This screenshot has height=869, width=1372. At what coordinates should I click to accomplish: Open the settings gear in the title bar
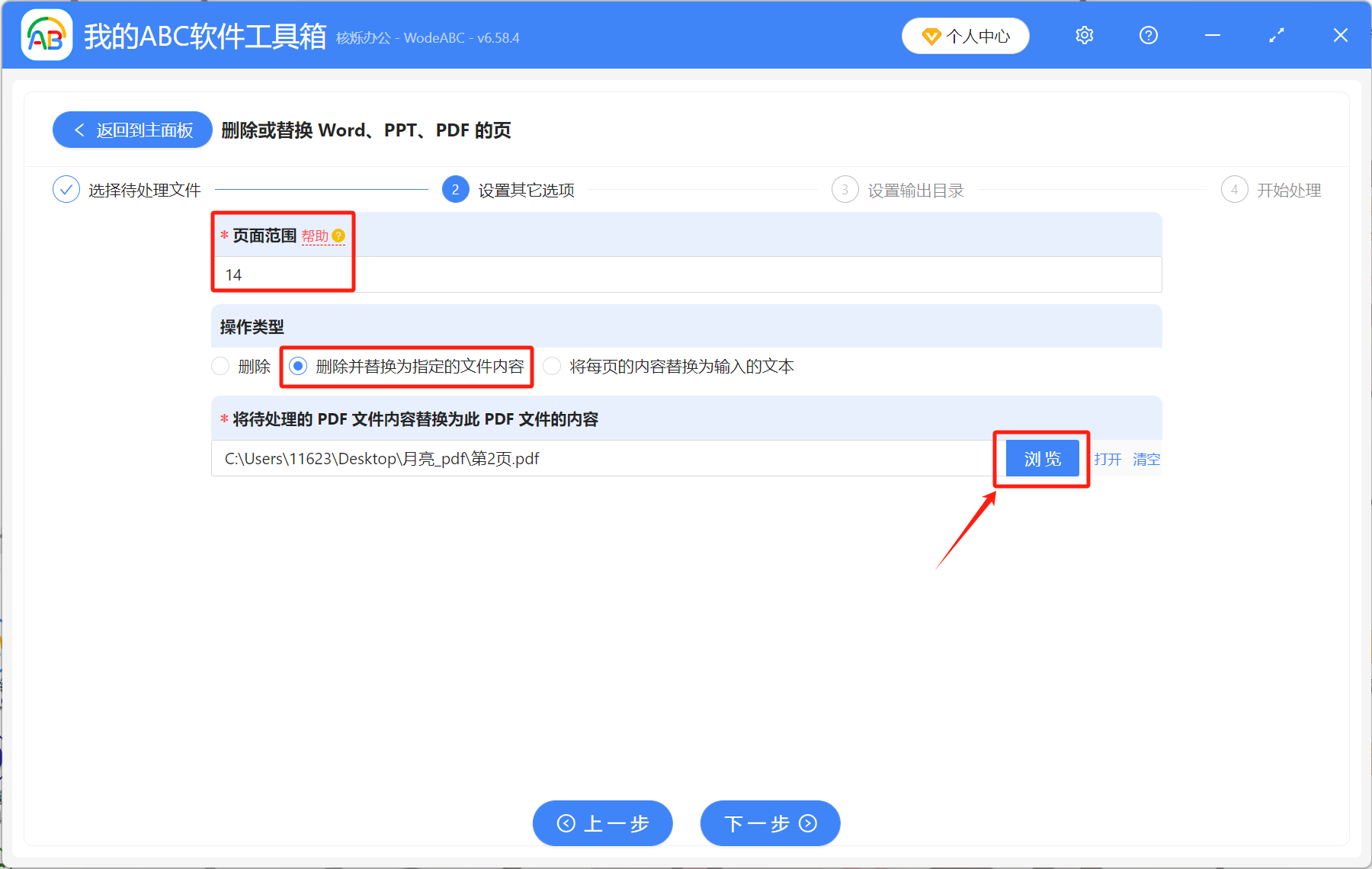(1083, 35)
